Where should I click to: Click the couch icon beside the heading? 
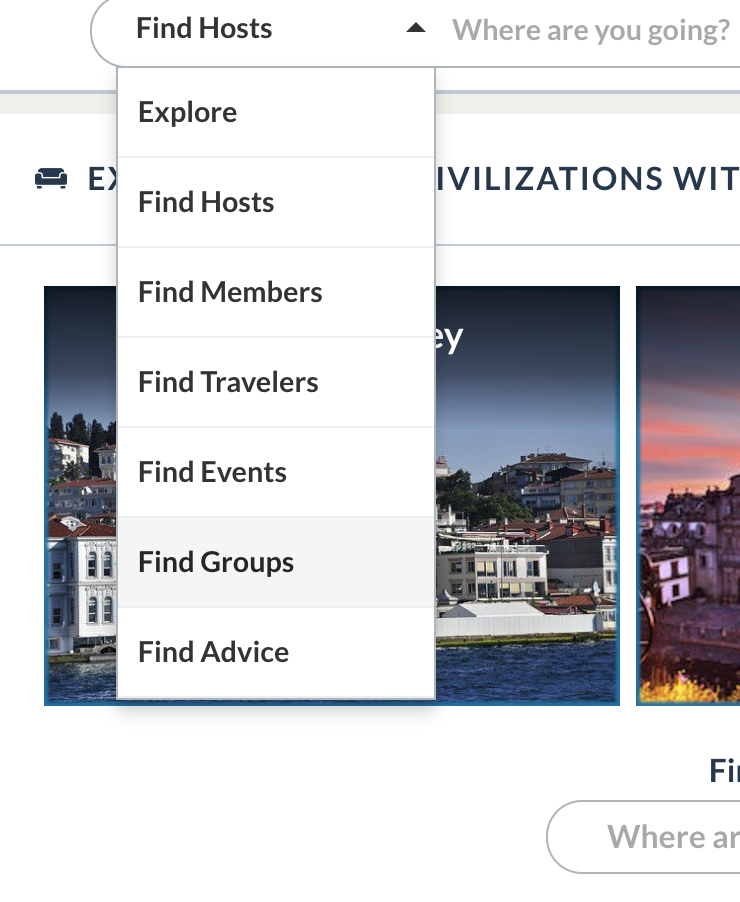(x=51, y=178)
